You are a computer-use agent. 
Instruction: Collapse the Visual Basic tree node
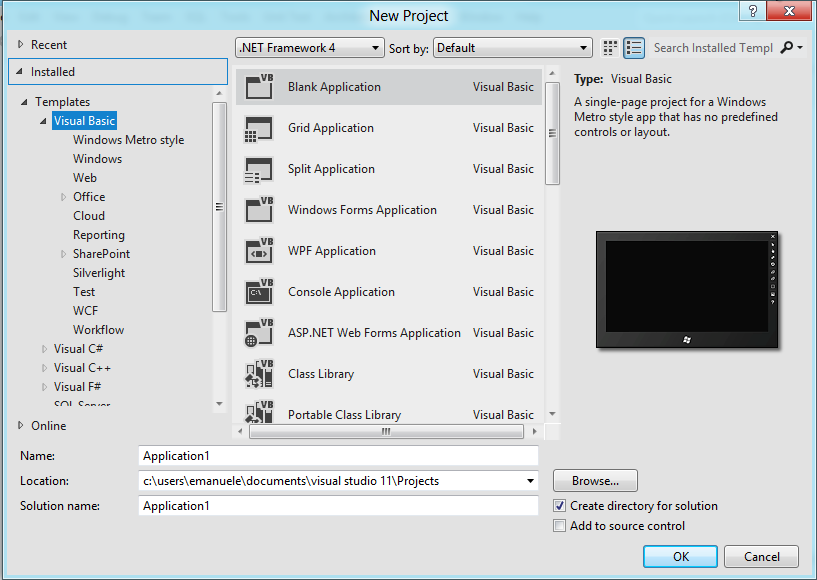(43, 121)
